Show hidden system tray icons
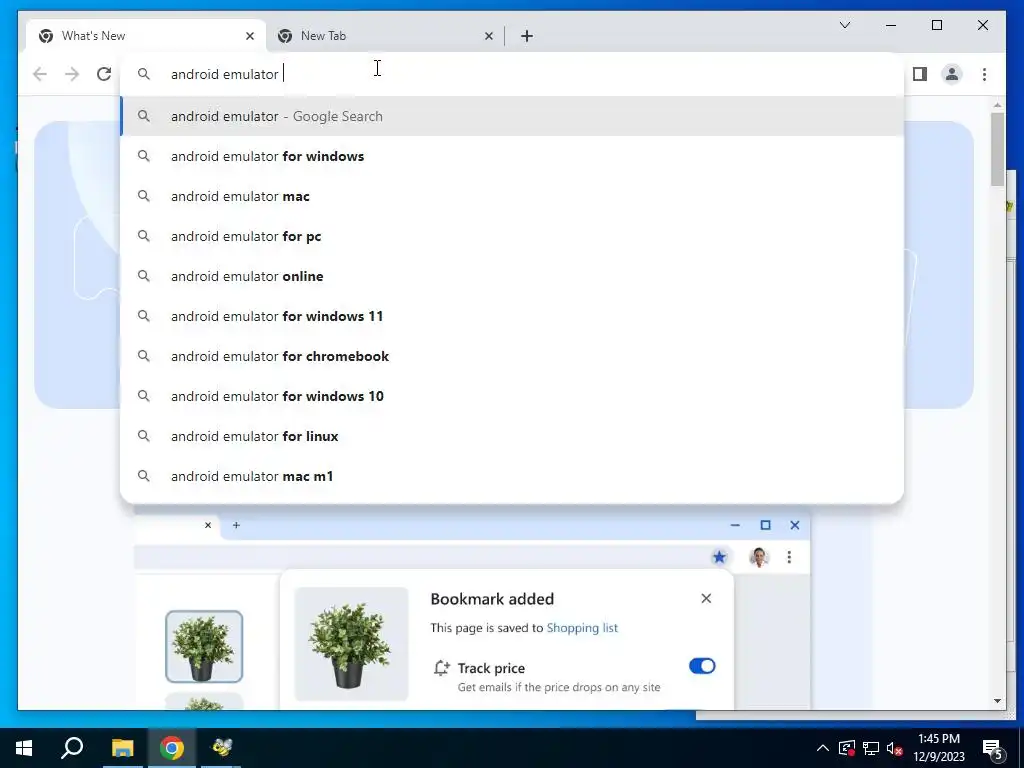Image resolution: width=1024 pixels, height=768 pixels. (823, 748)
